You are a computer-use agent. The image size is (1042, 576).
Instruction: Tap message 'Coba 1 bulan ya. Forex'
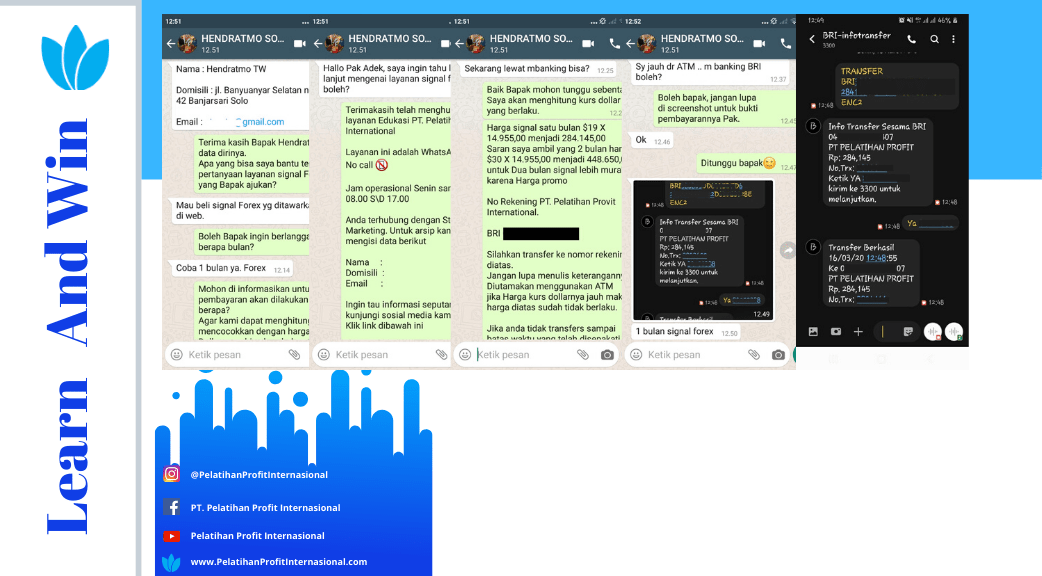click(x=230, y=268)
